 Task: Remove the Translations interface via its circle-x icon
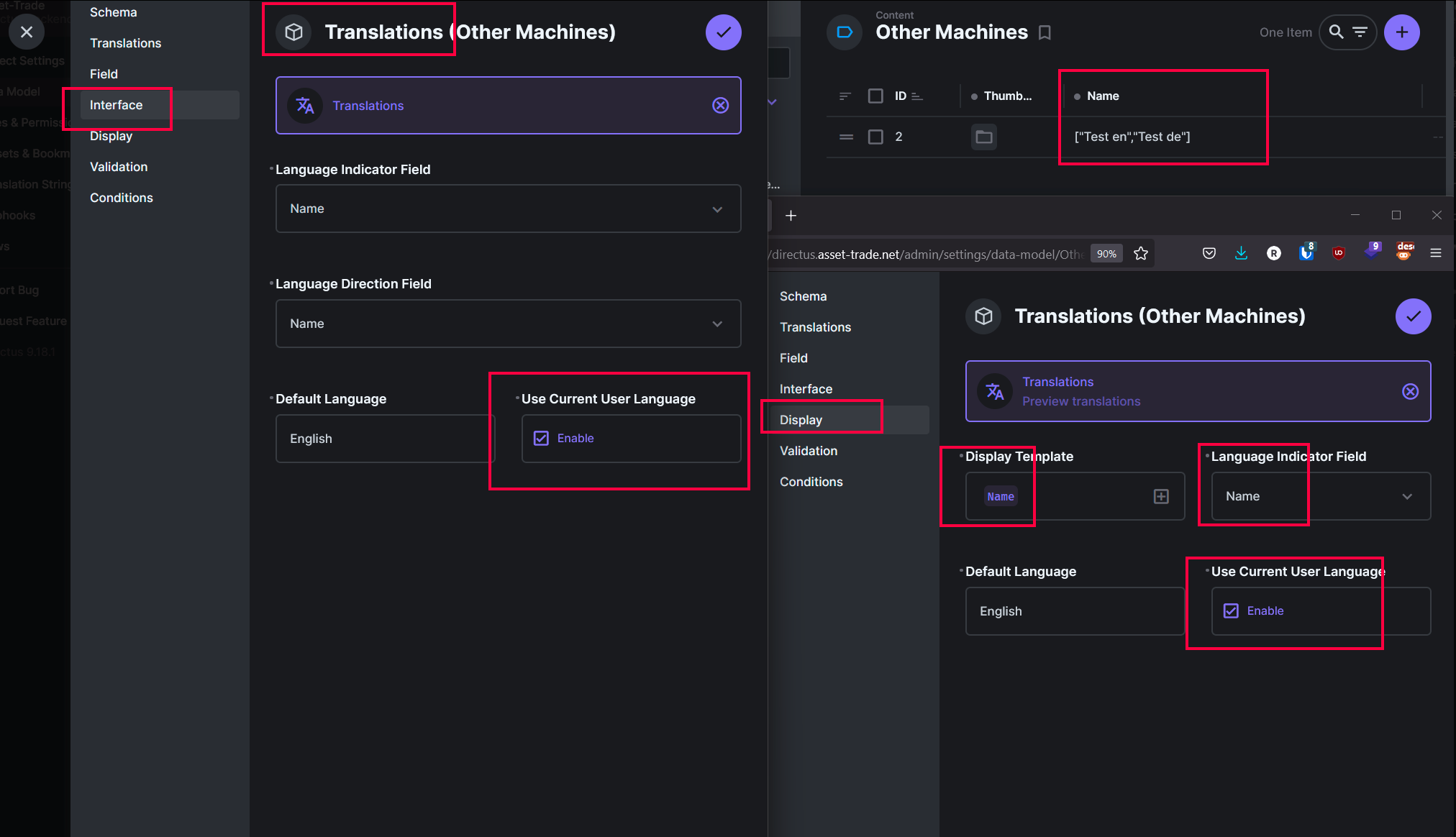coord(720,105)
